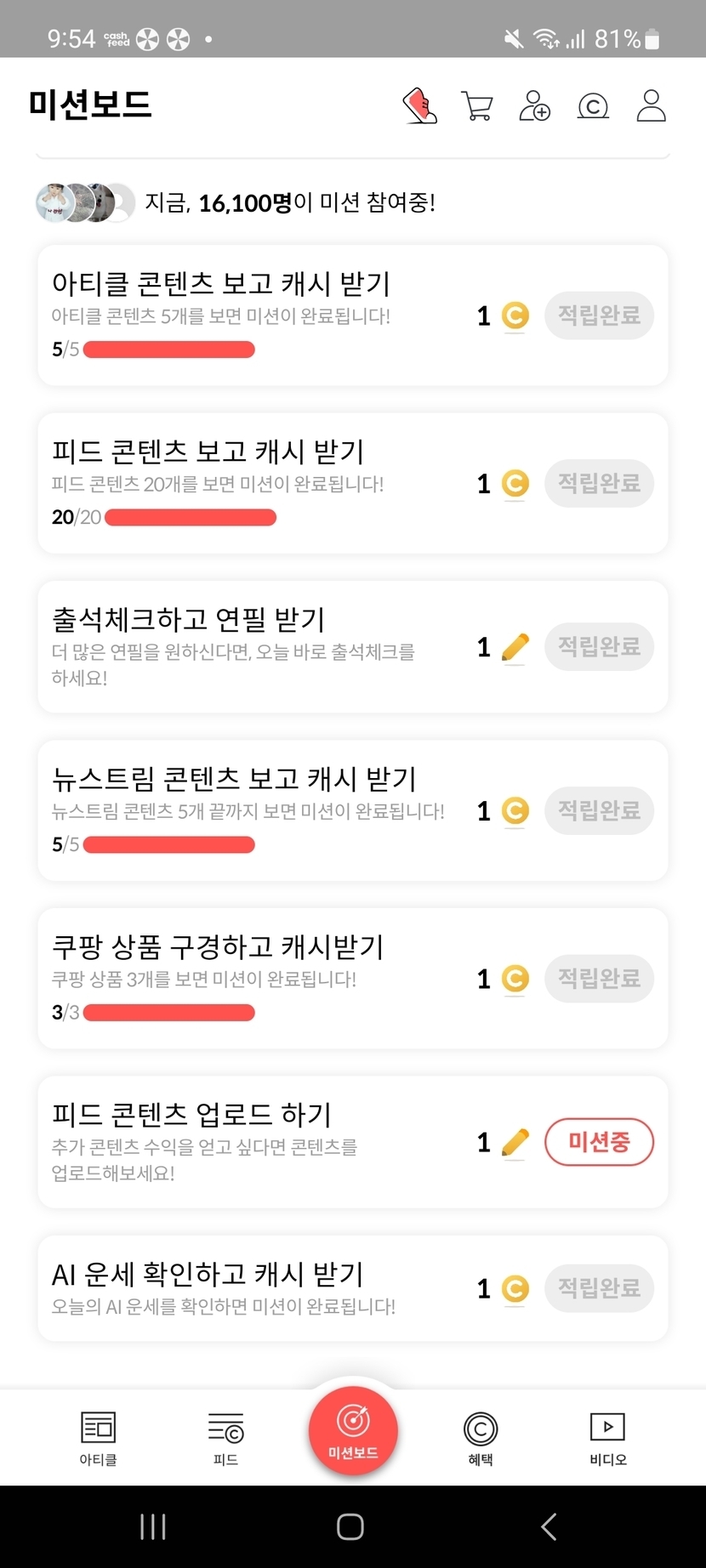Open the cash coin balance icon
This screenshot has width=706, height=1568.
pyautogui.click(x=593, y=106)
